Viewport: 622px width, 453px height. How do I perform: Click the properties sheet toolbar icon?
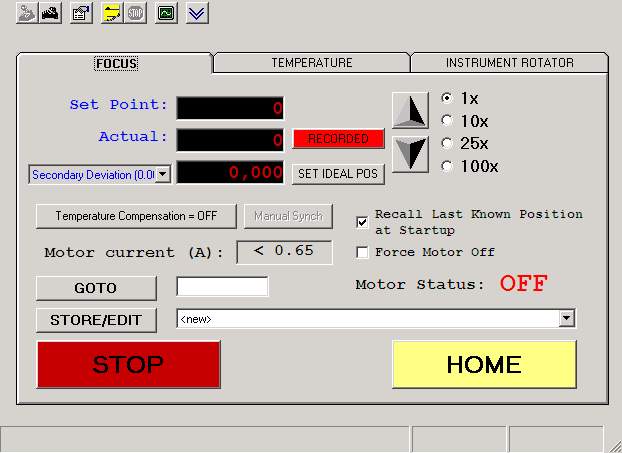click(81, 13)
